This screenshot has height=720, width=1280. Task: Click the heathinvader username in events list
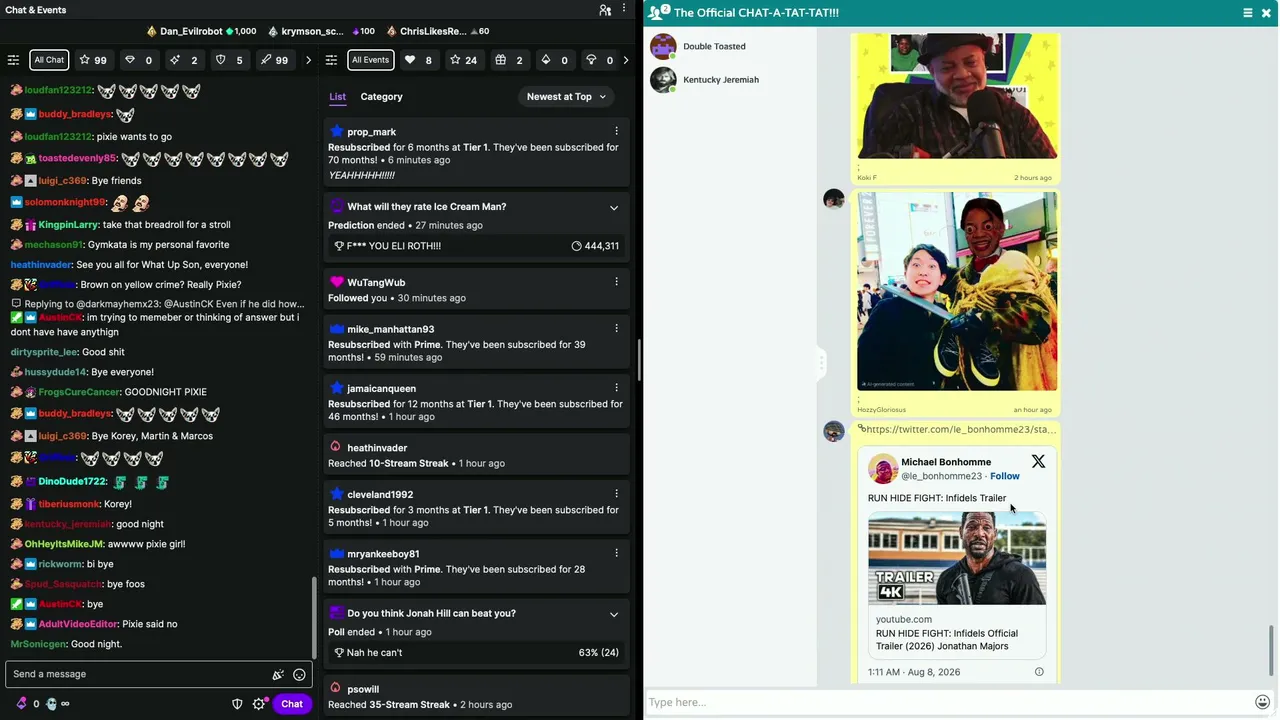pos(377,448)
